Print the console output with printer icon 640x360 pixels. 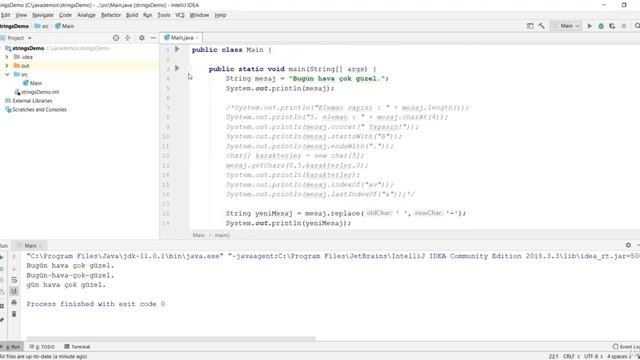pos(14,302)
